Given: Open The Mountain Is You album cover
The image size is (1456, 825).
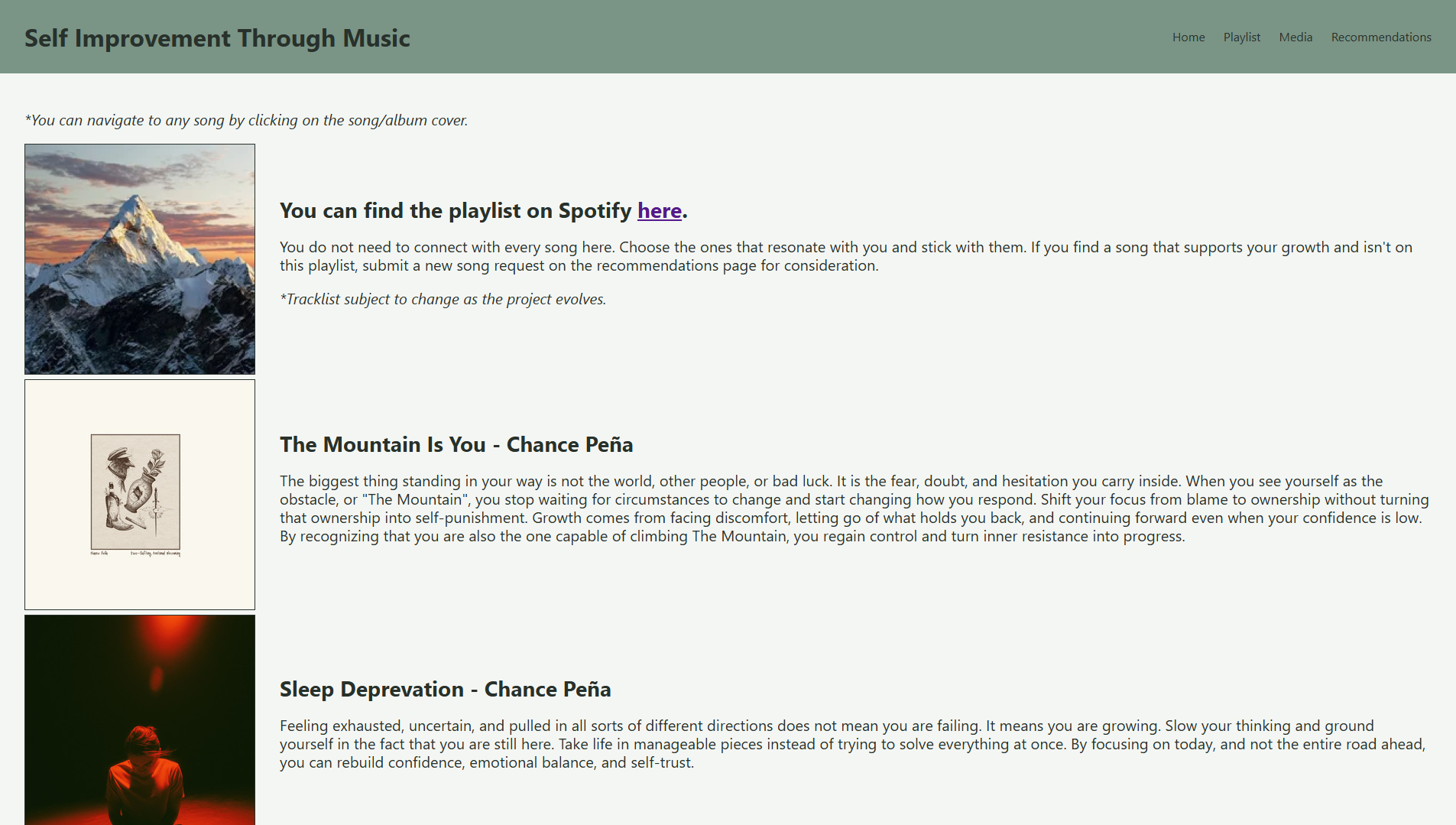Looking at the screenshot, I should click(140, 495).
